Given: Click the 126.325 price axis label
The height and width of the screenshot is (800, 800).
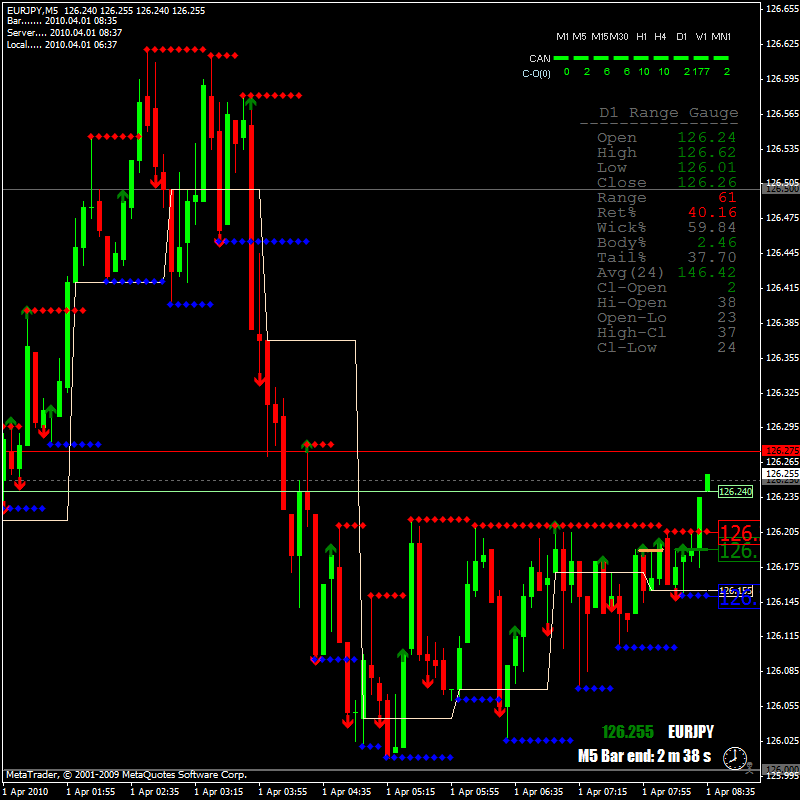Looking at the screenshot, I should 783,393.
